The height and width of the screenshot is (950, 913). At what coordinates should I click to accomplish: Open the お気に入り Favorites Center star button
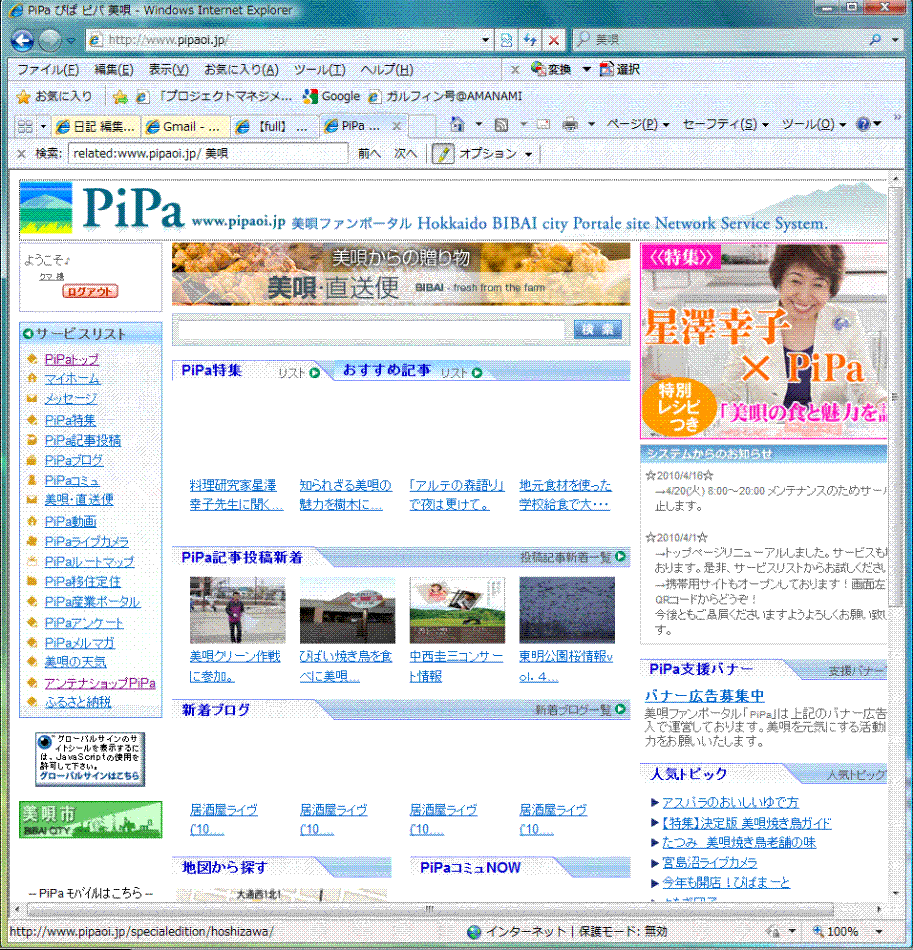55,96
